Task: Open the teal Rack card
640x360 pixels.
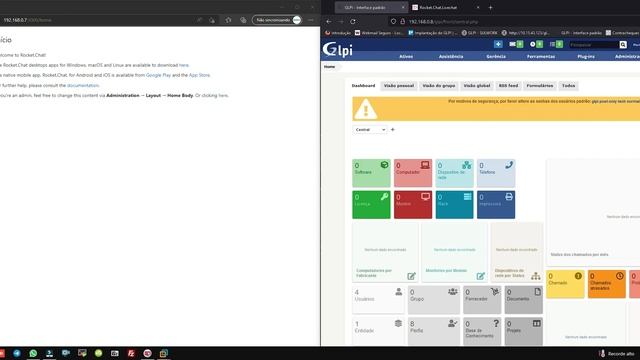Action: 455,204
